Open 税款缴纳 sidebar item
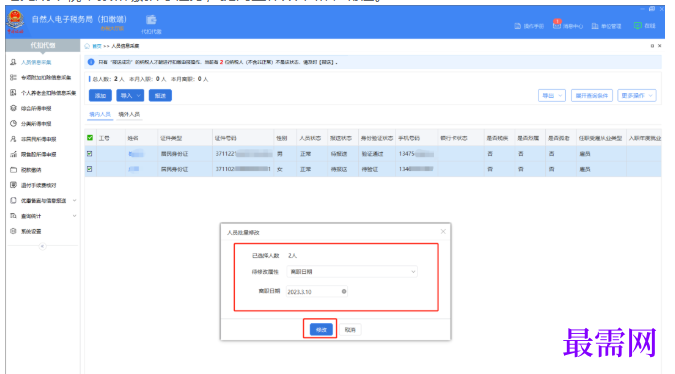Viewport: 675px width, 374px height. pos(31,170)
